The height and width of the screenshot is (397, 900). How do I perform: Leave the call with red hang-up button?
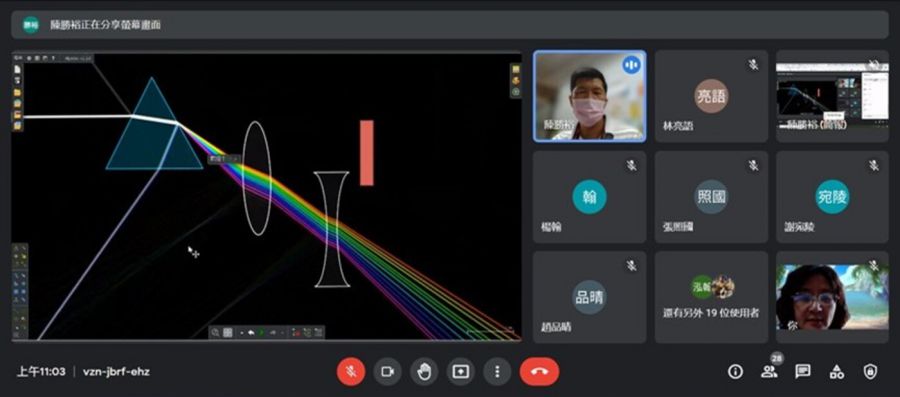[x=540, y=372]
